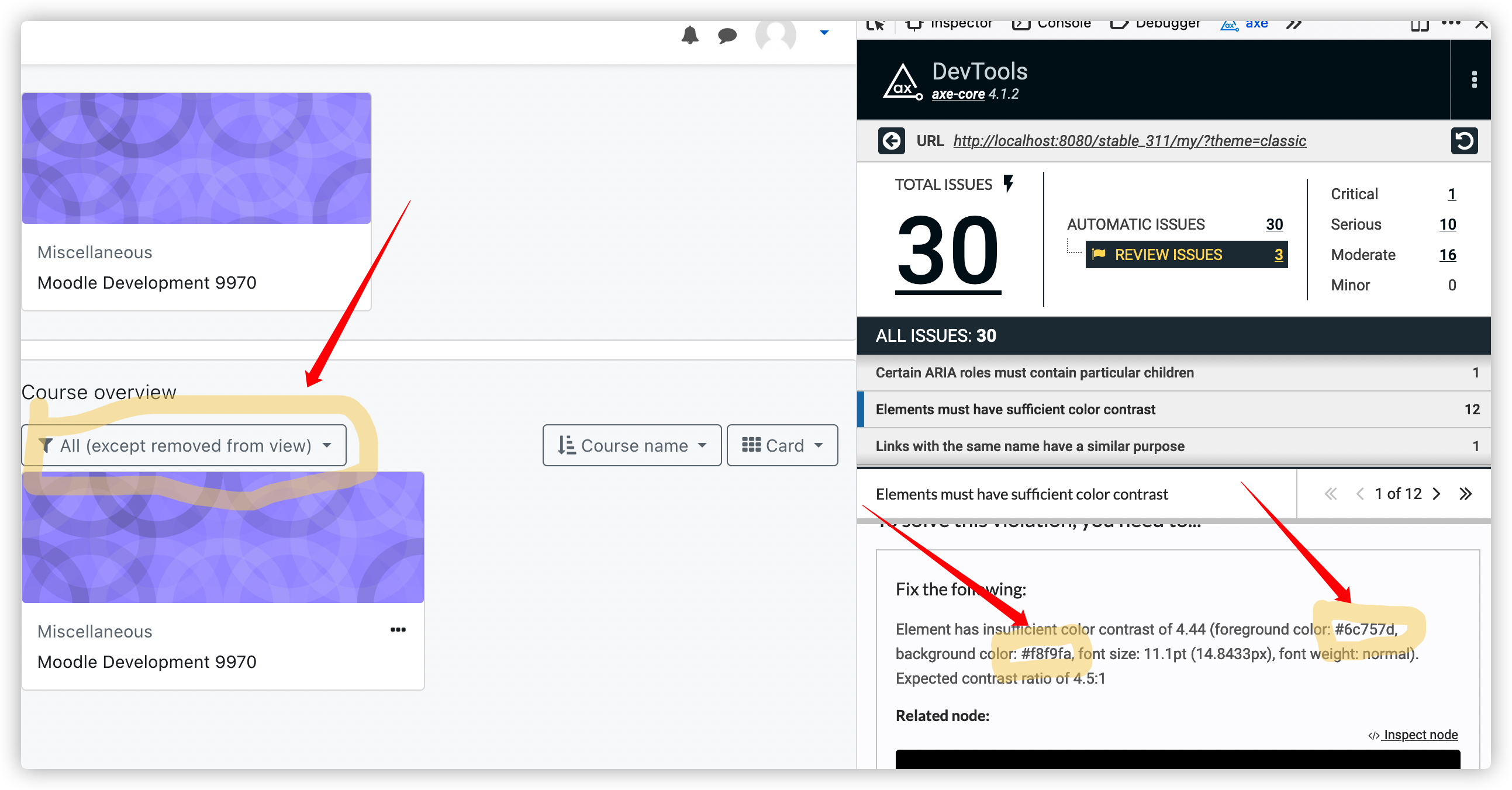Open devtools three-dots options menu
Image resolution: width=1512 pixels, height=790 pixels.
(1451, 23)
